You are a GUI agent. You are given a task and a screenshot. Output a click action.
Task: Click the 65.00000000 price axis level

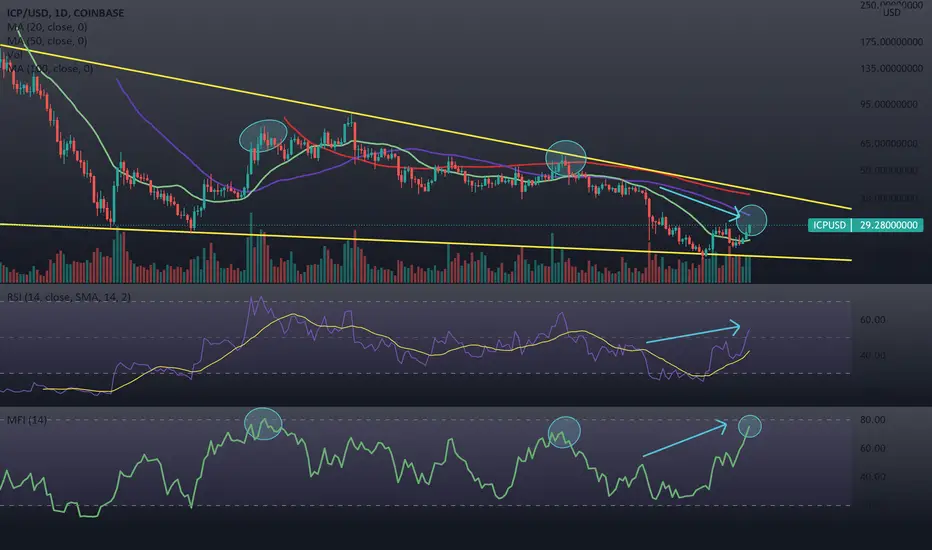click(x=889, y=143)
